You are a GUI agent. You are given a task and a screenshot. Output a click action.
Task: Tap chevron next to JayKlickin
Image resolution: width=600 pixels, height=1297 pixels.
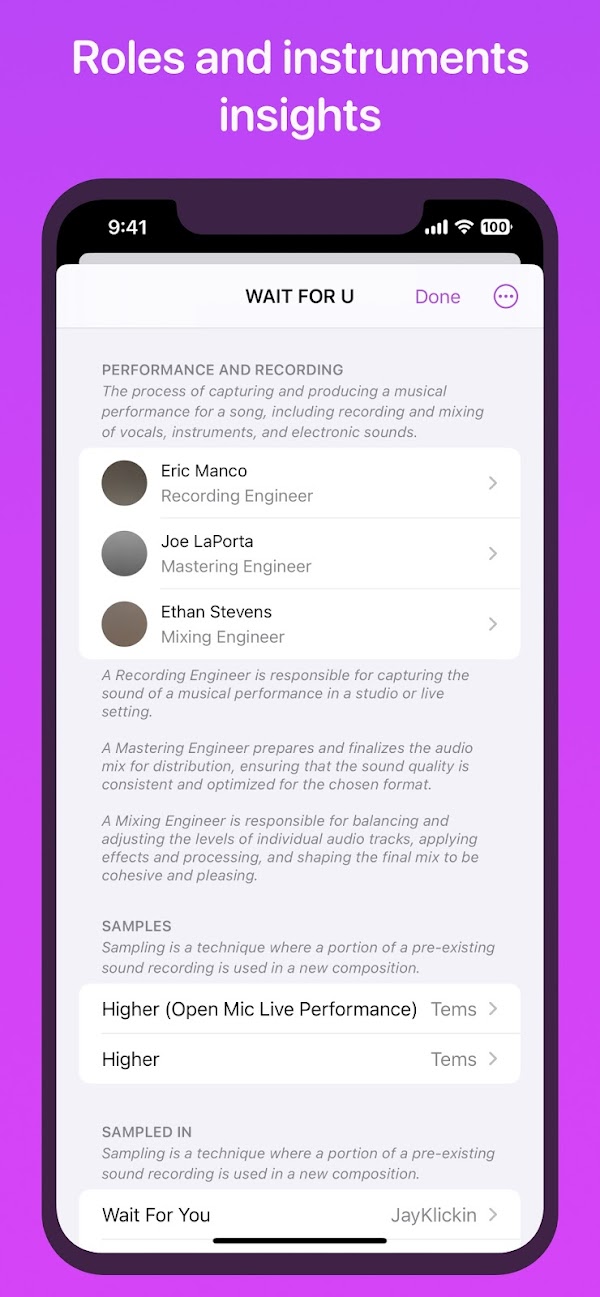[492, 1215]
